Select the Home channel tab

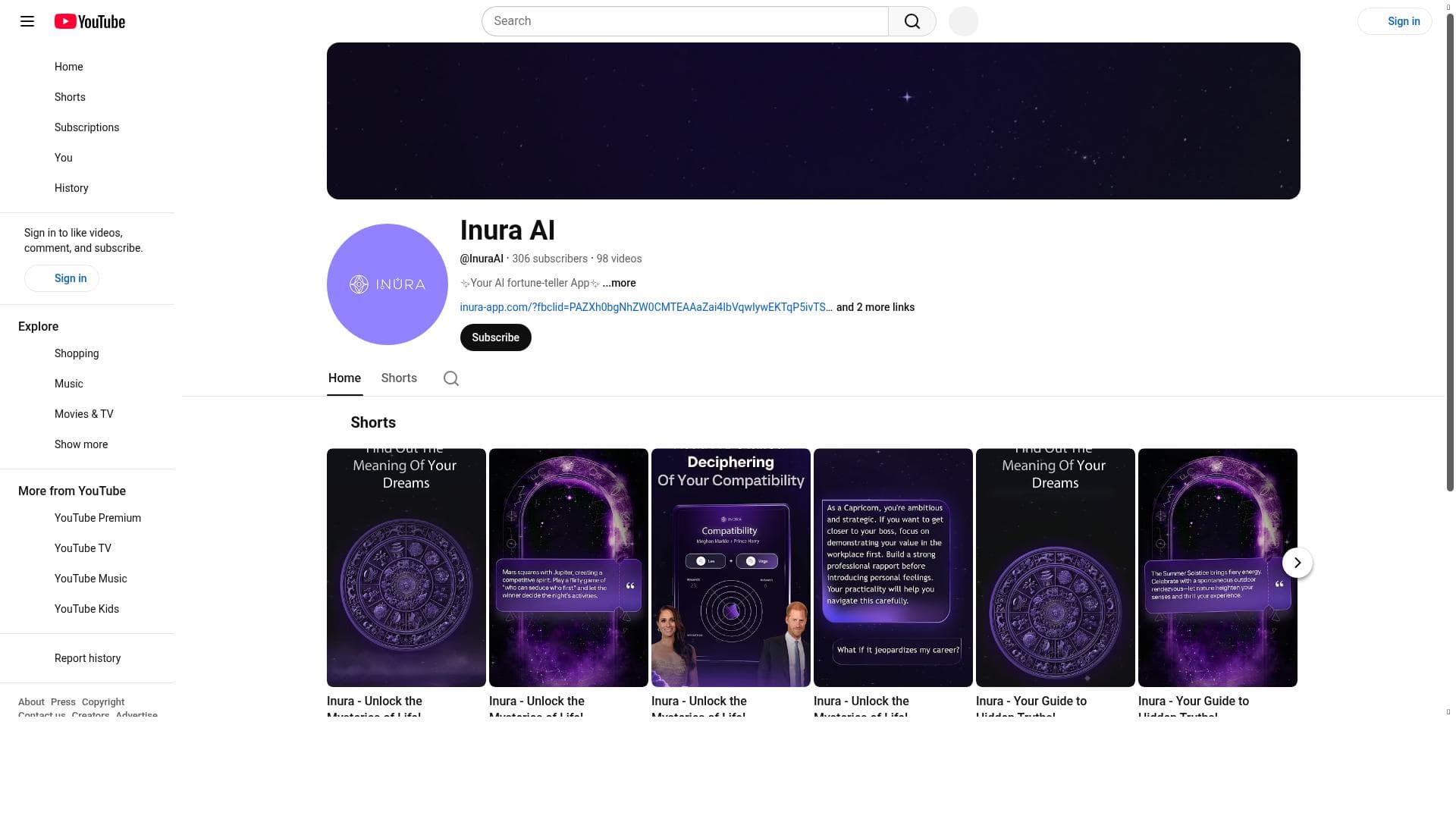pyautogui.click(x=344, y=378)
